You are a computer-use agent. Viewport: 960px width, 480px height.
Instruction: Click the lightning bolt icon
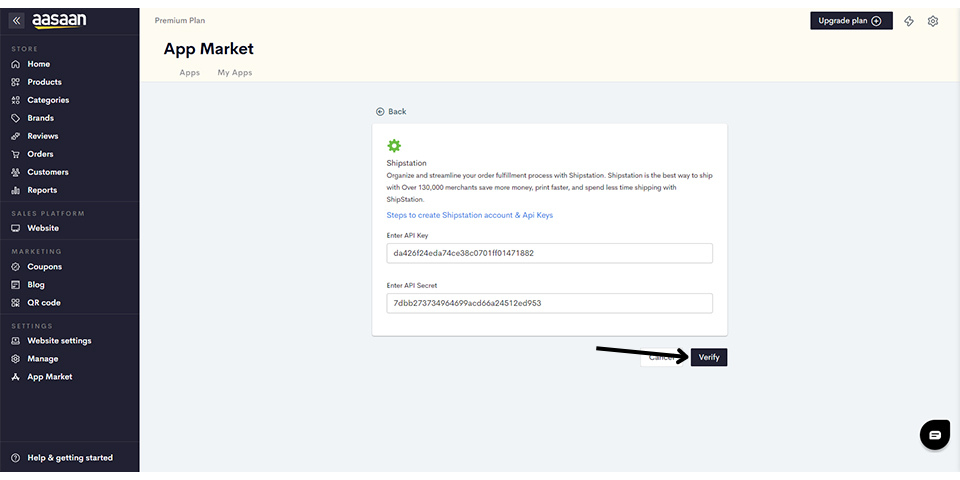tap(909, 21)
